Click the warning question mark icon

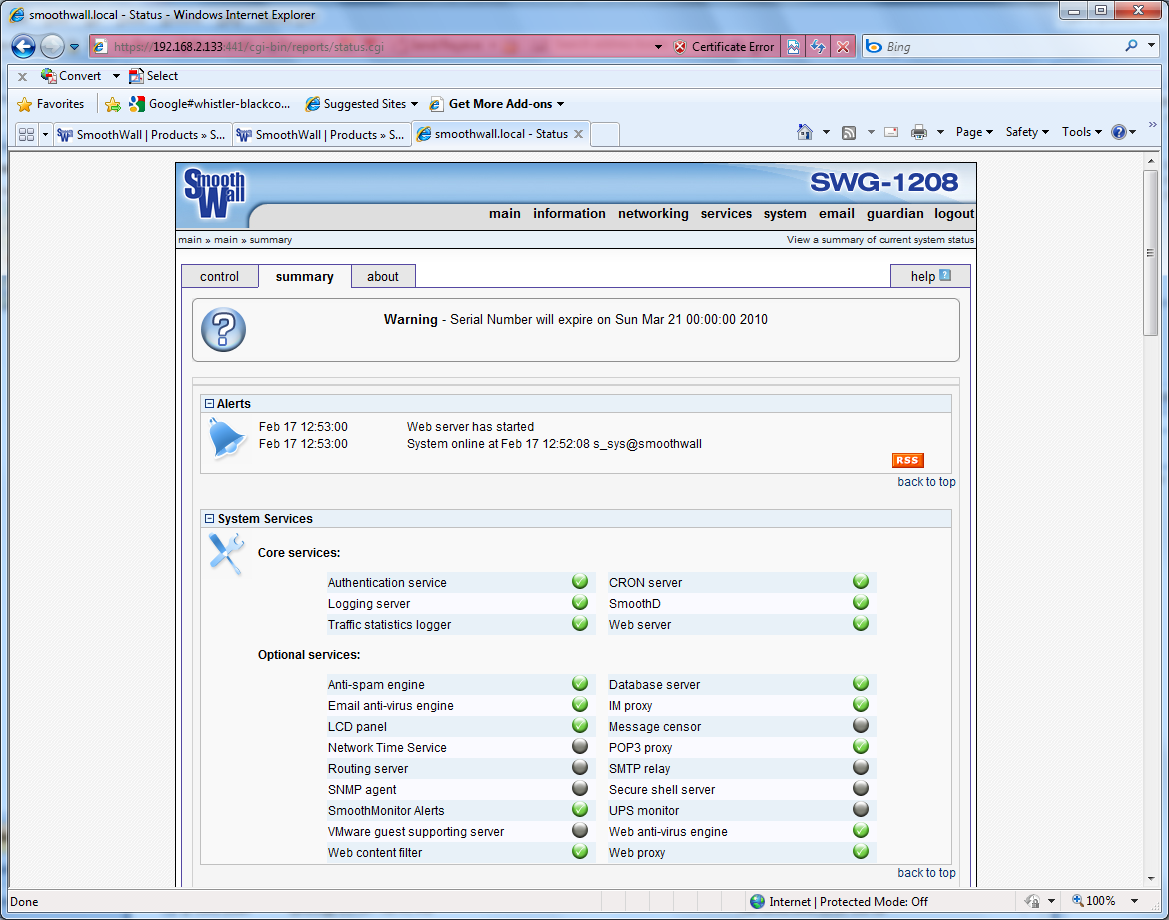pyautogui.click(x=223, y=330)
